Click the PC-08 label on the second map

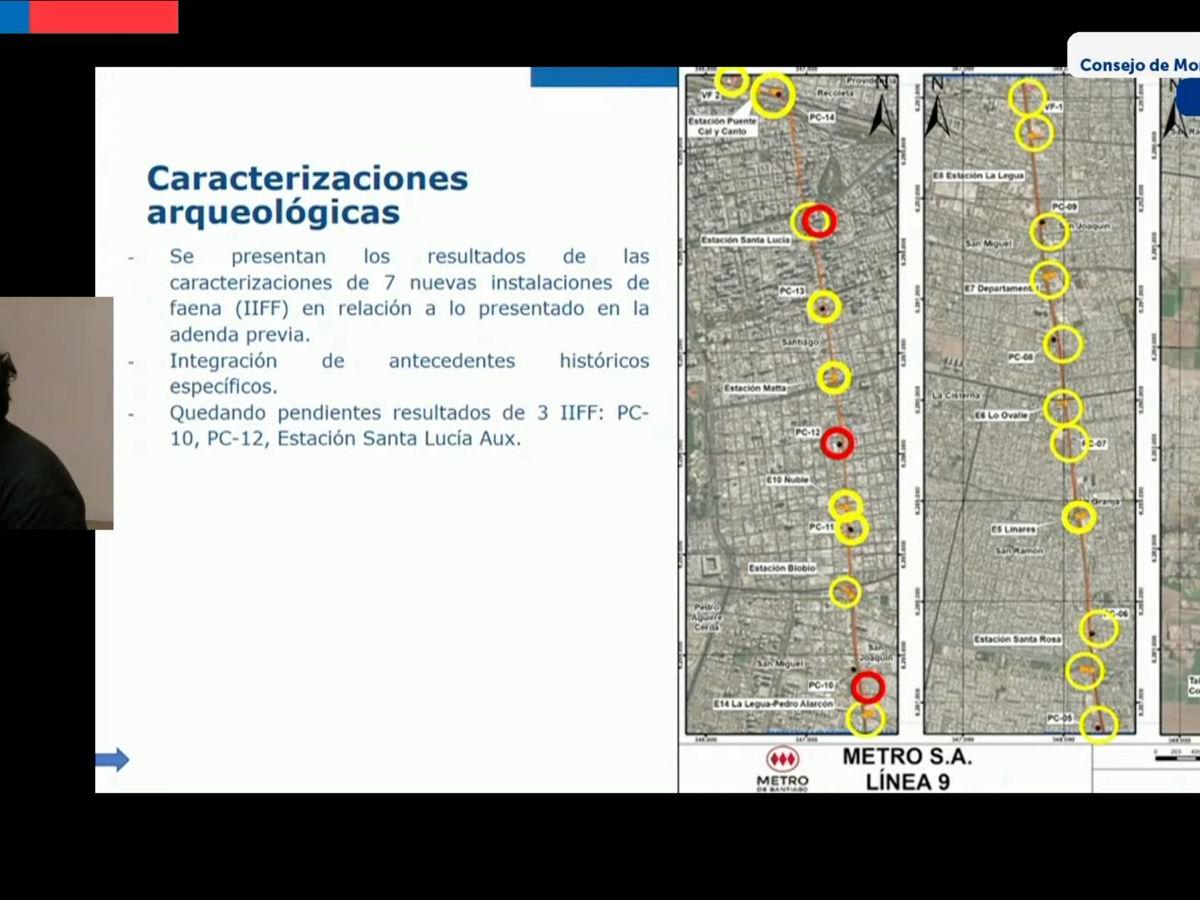click(1020, 356)
